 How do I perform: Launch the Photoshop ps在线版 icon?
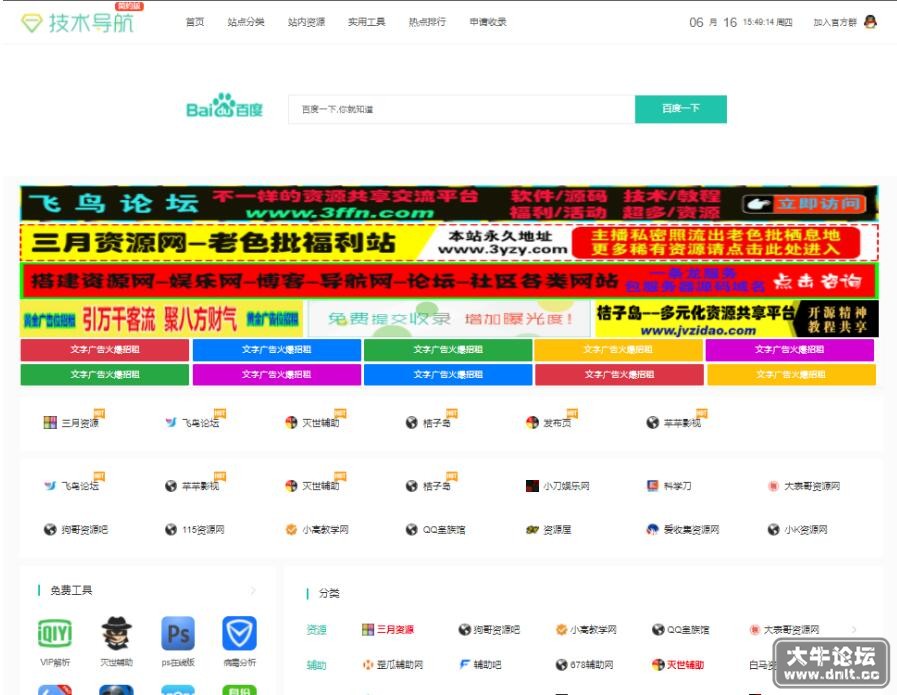178,633
